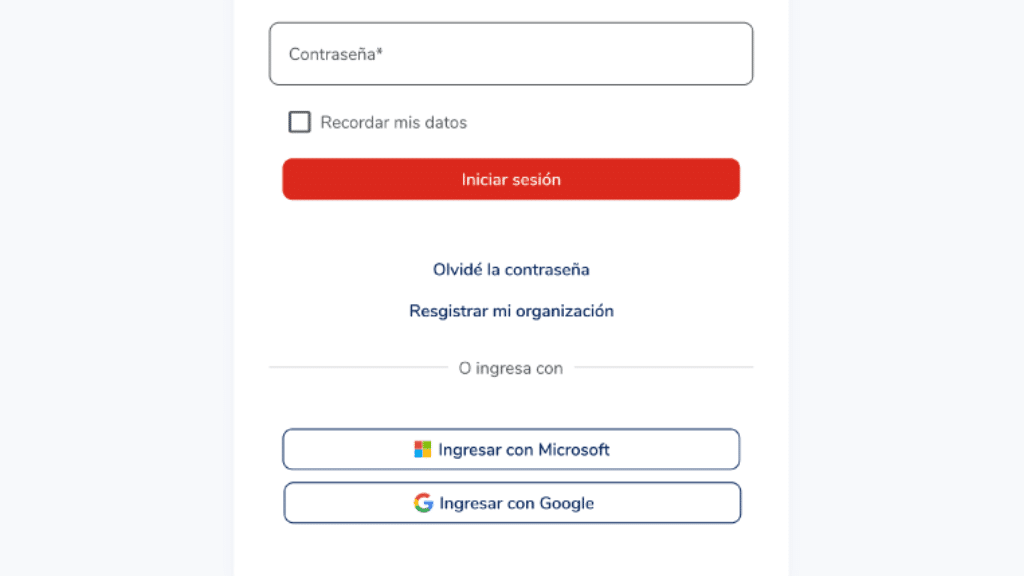
Task: Open the Resgistrar mi organización link
Action: (x=511, y=311)
